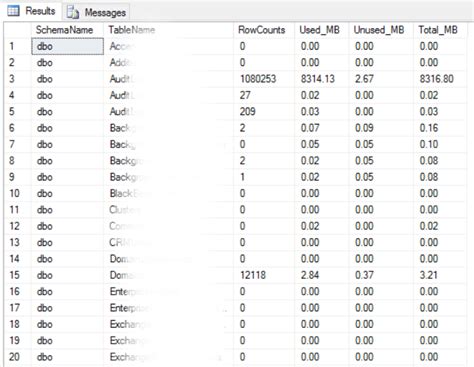Screen dimensions: 474x367
Task: Click the Results grid icon
Action: point(14,11)
